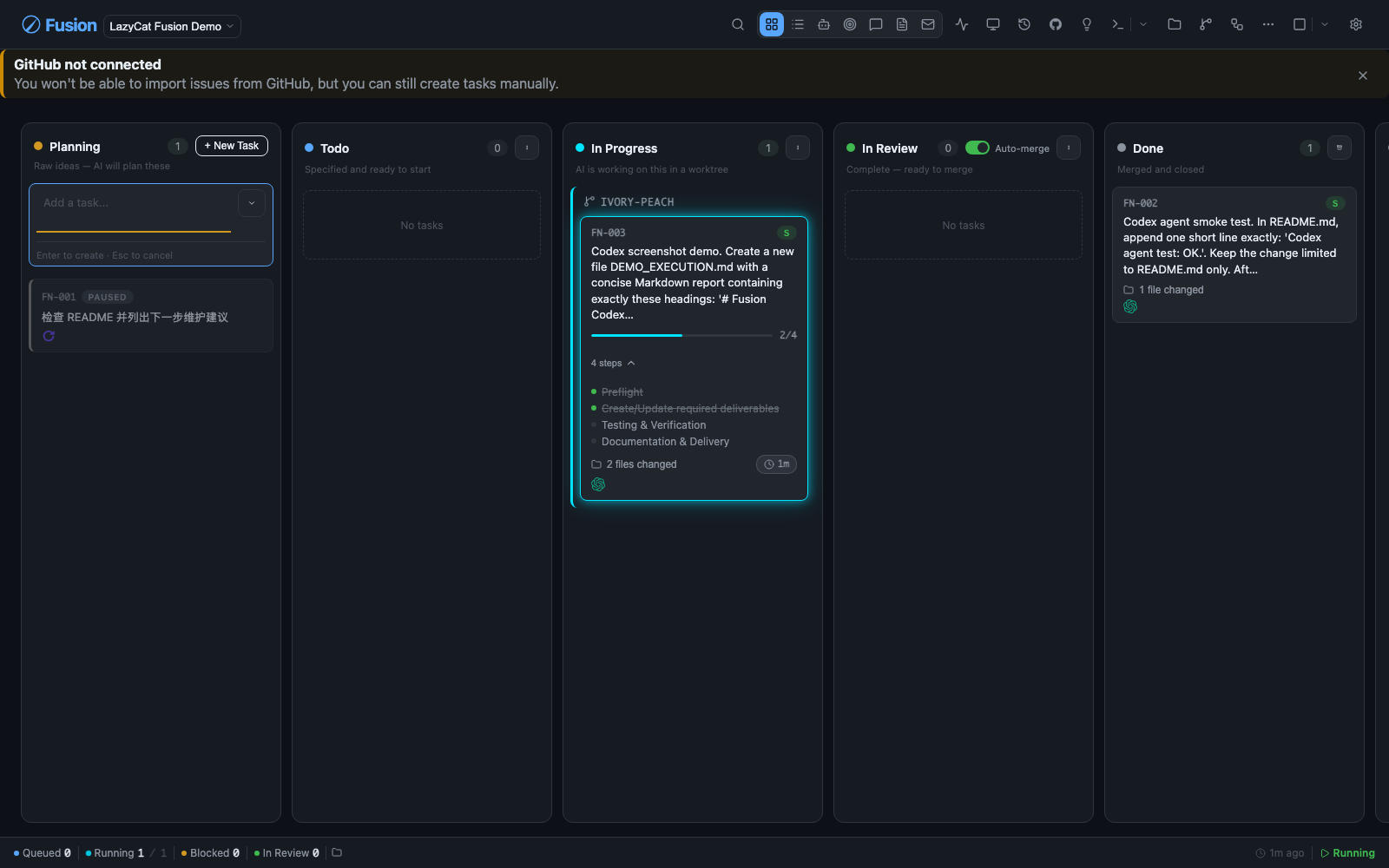The image size is (1389, 868).
Task: Open the activity pulse icon
Action: pos(962,24)
